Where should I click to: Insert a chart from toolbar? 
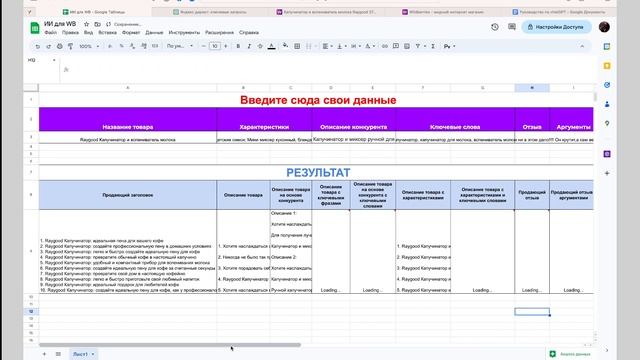[407, 47]
